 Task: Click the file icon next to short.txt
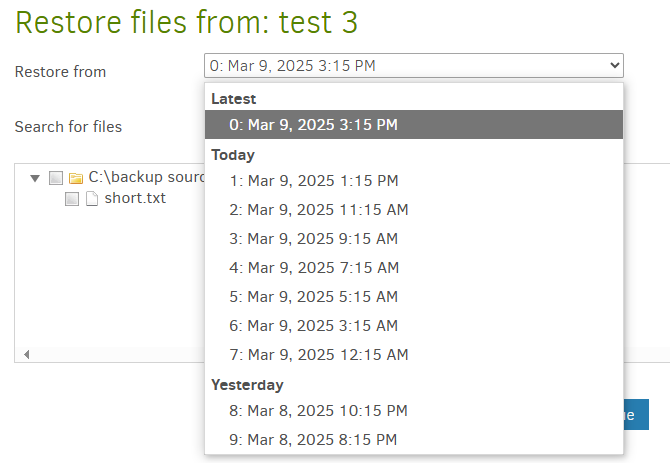(x=92, y=199)
